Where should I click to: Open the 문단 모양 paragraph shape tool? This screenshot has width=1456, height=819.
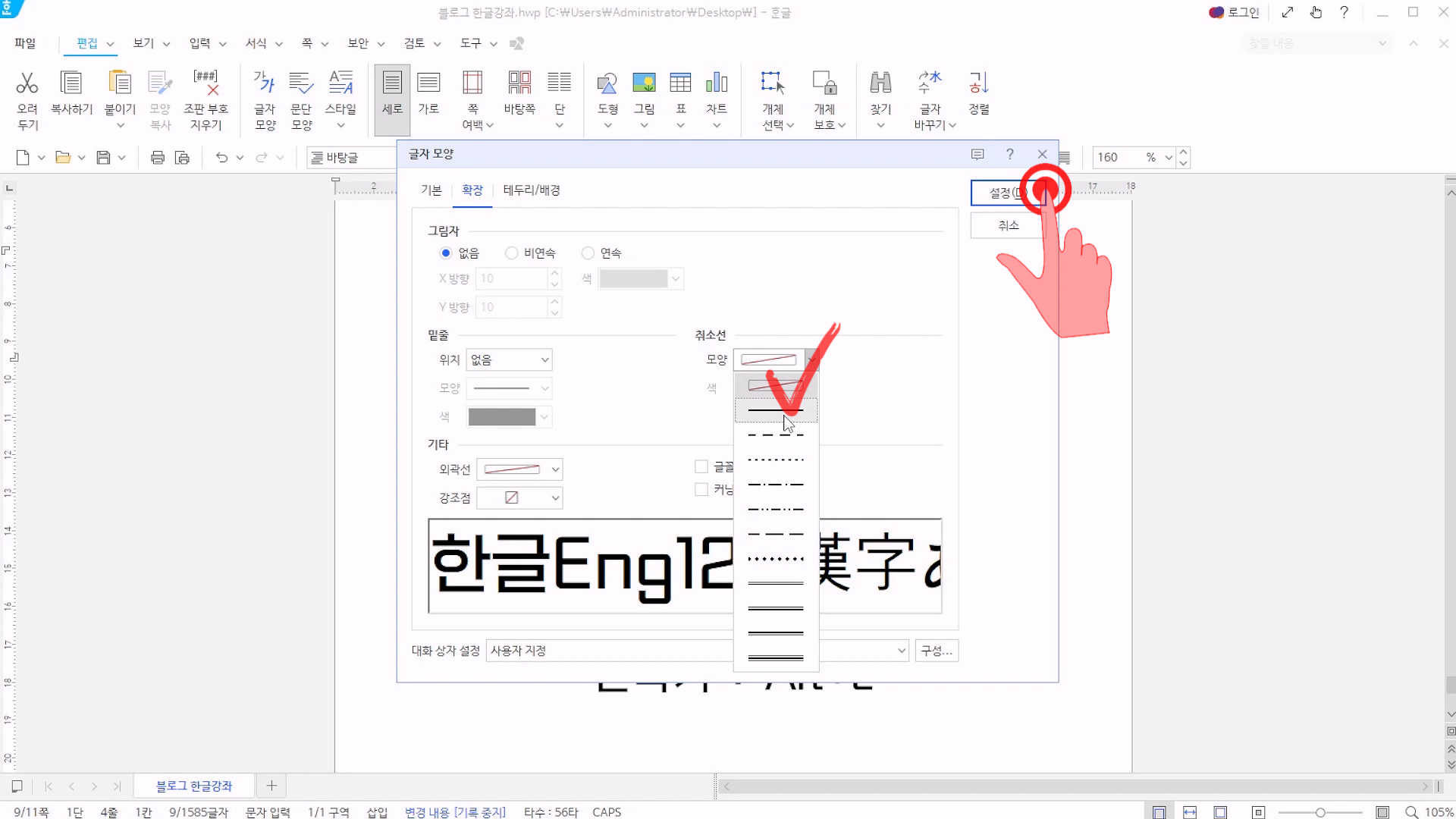[301, 83]
